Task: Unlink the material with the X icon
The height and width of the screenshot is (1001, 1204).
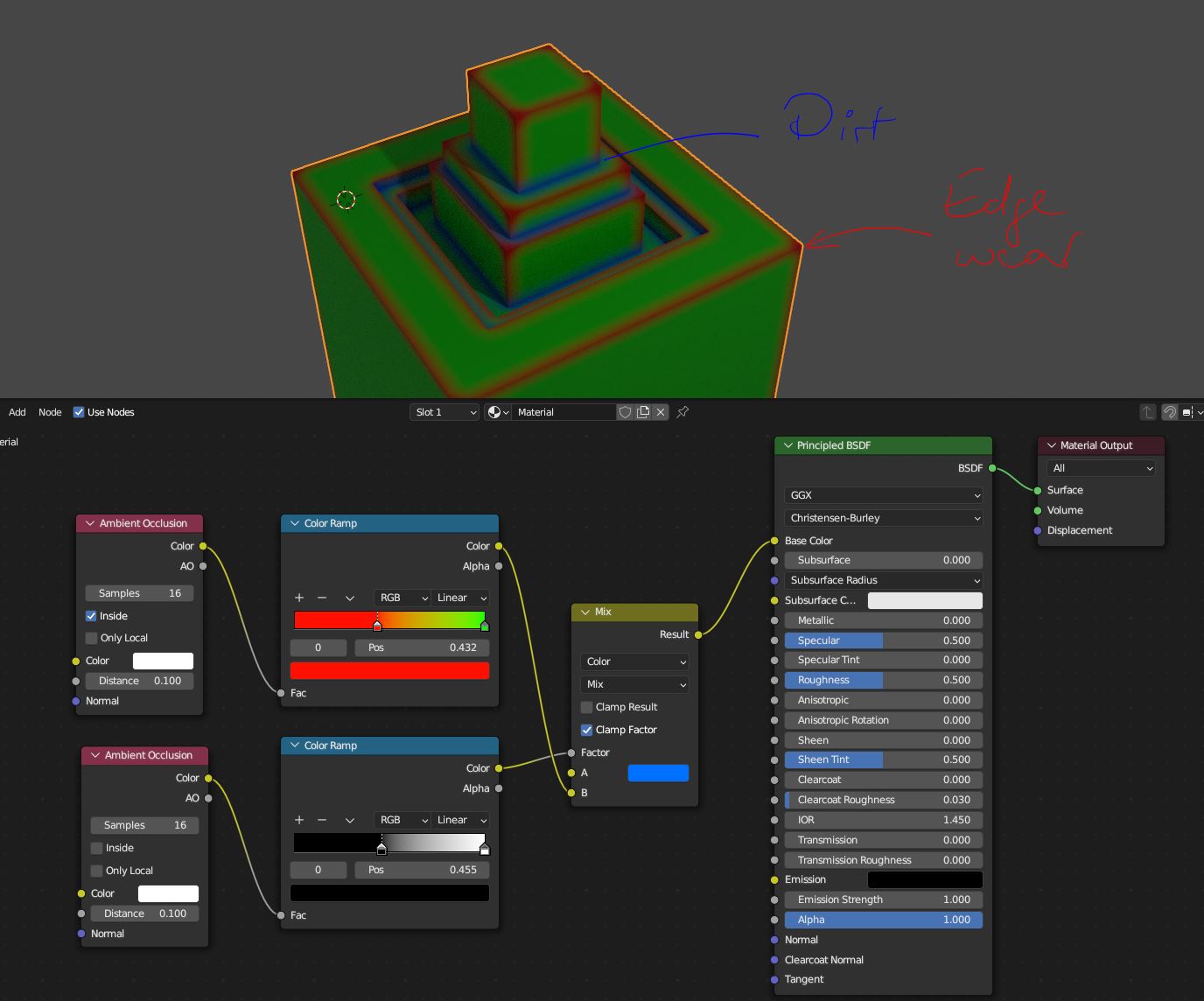Action: point(661,412)
